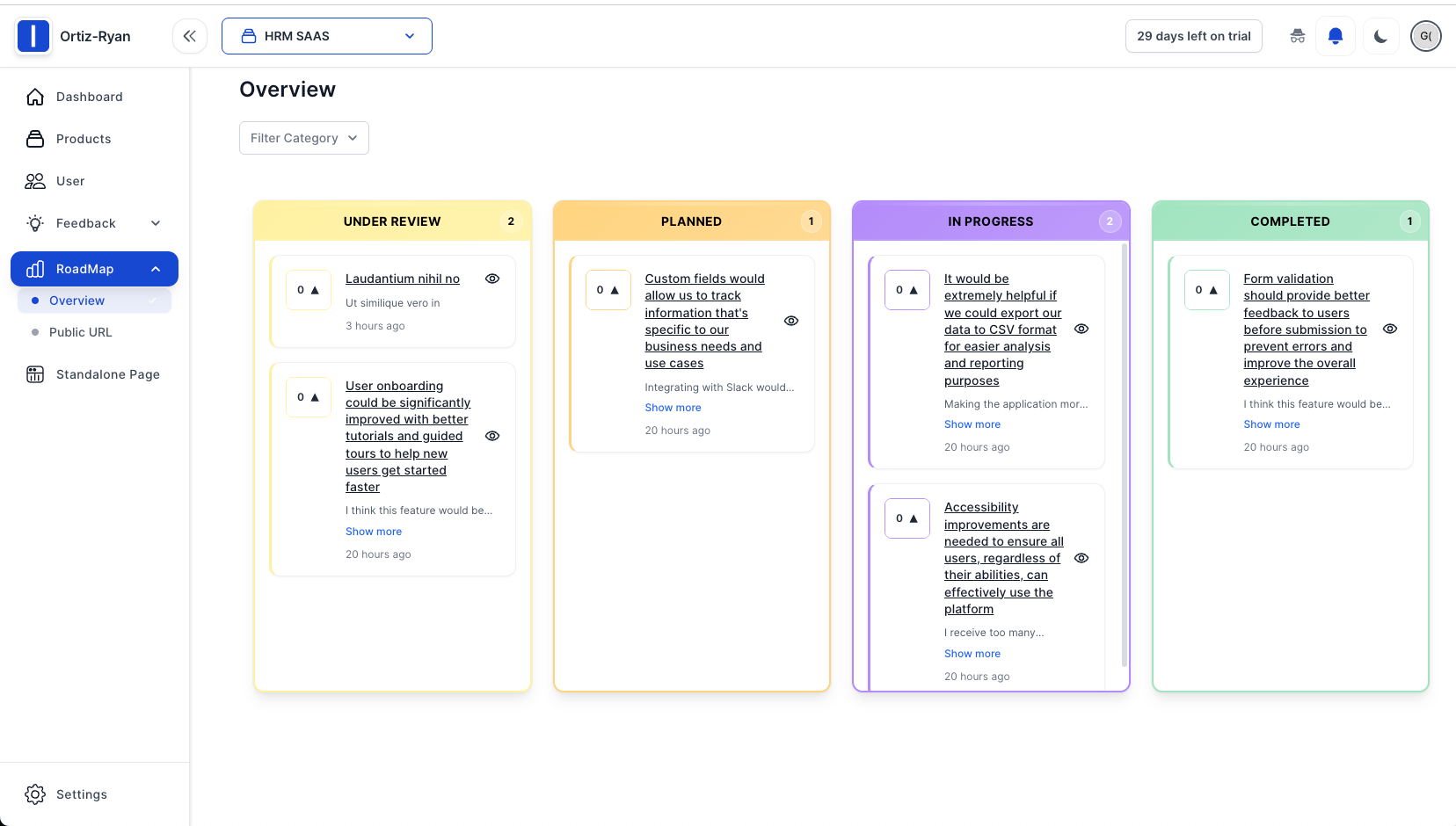Toggle dark mode moon icon
Viewport: 1456px width, 826px height.
1380,36
